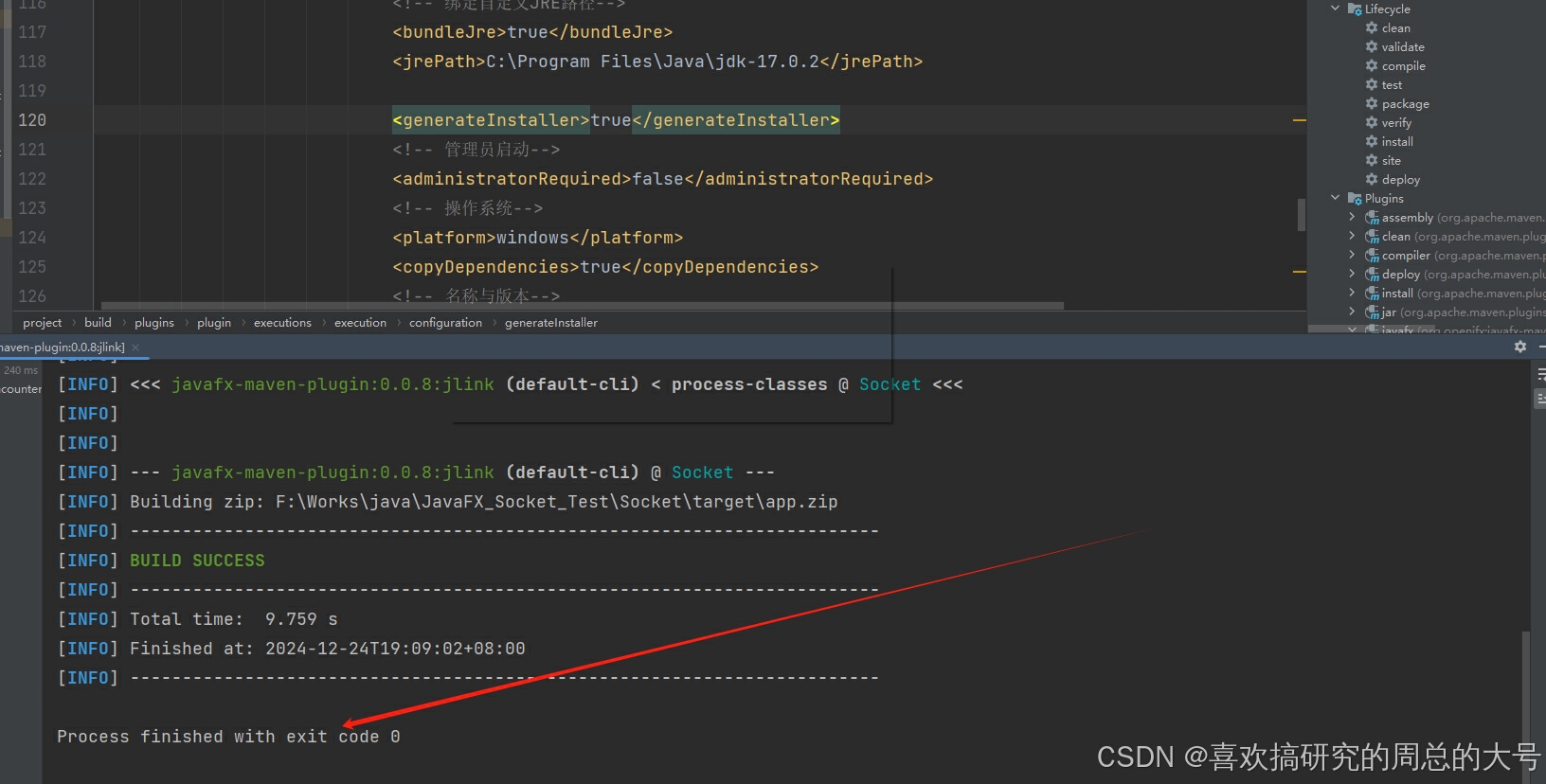
Task: Click 'Total time: 9.759 s' line
Action: pyautogui.click(x=234, y=619)
